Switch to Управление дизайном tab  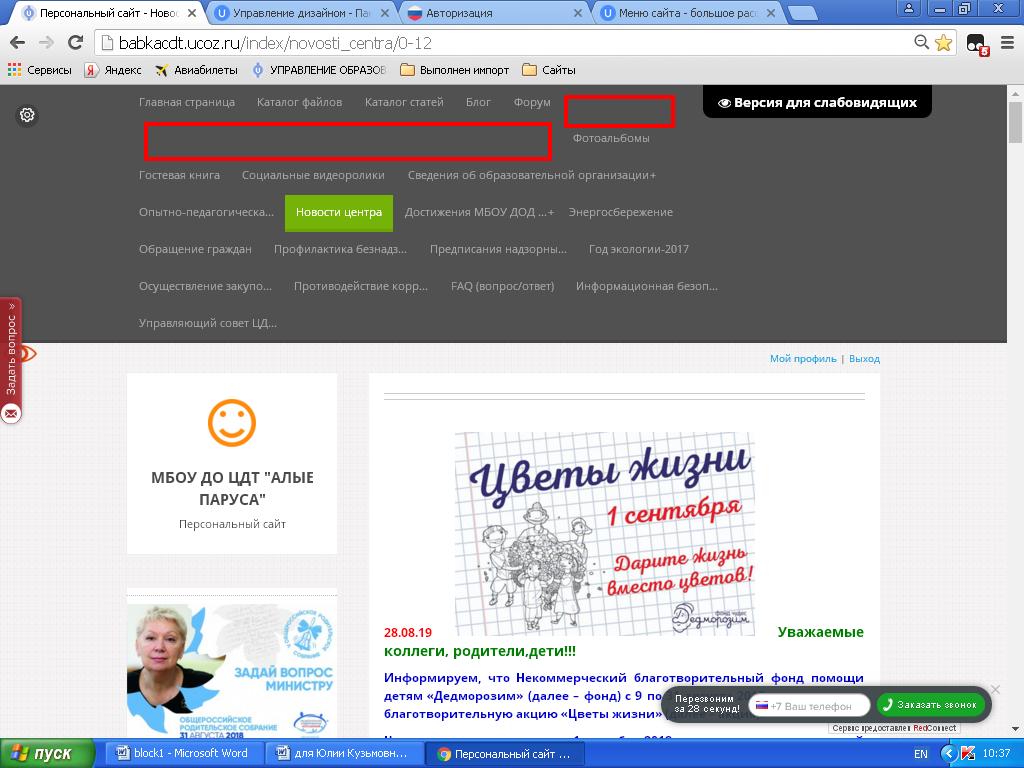301,13
